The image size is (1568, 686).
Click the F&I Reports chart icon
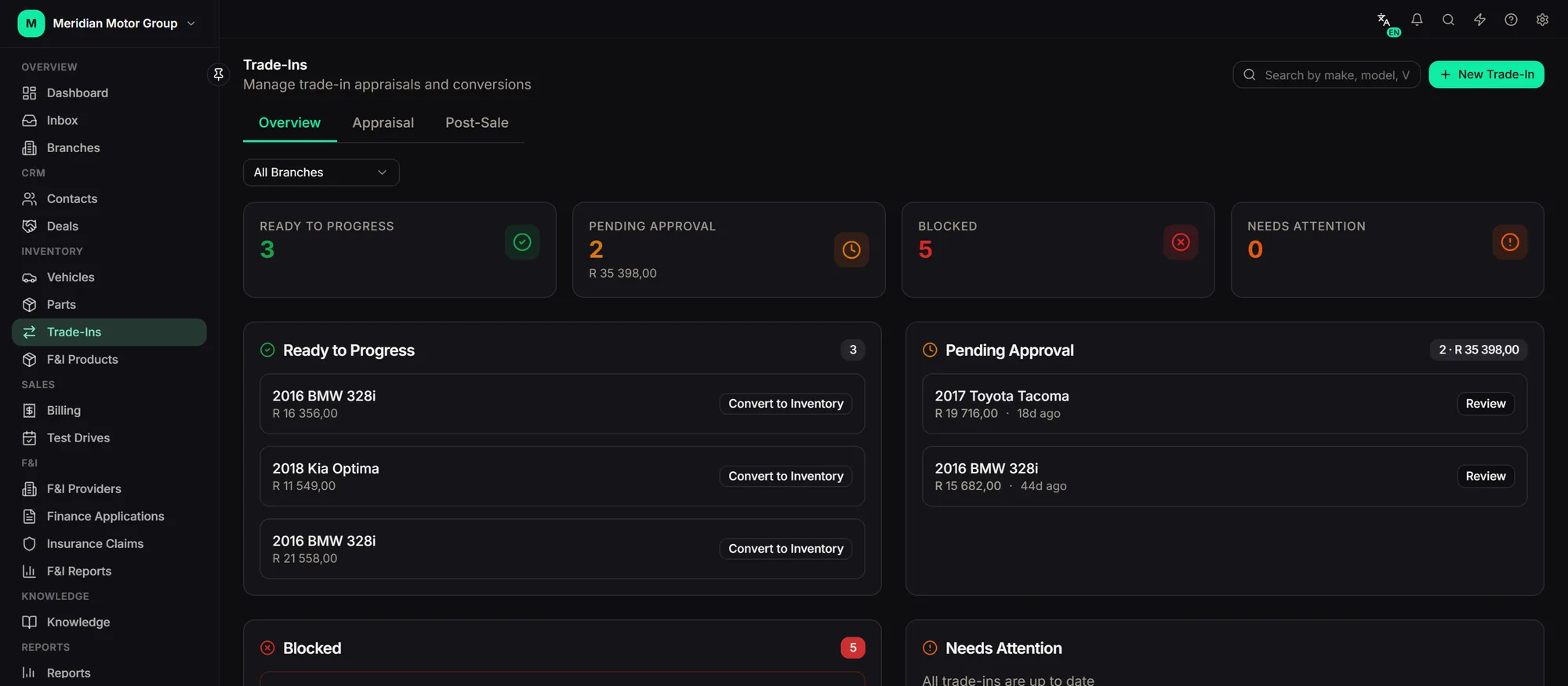[x=30, y=571]
